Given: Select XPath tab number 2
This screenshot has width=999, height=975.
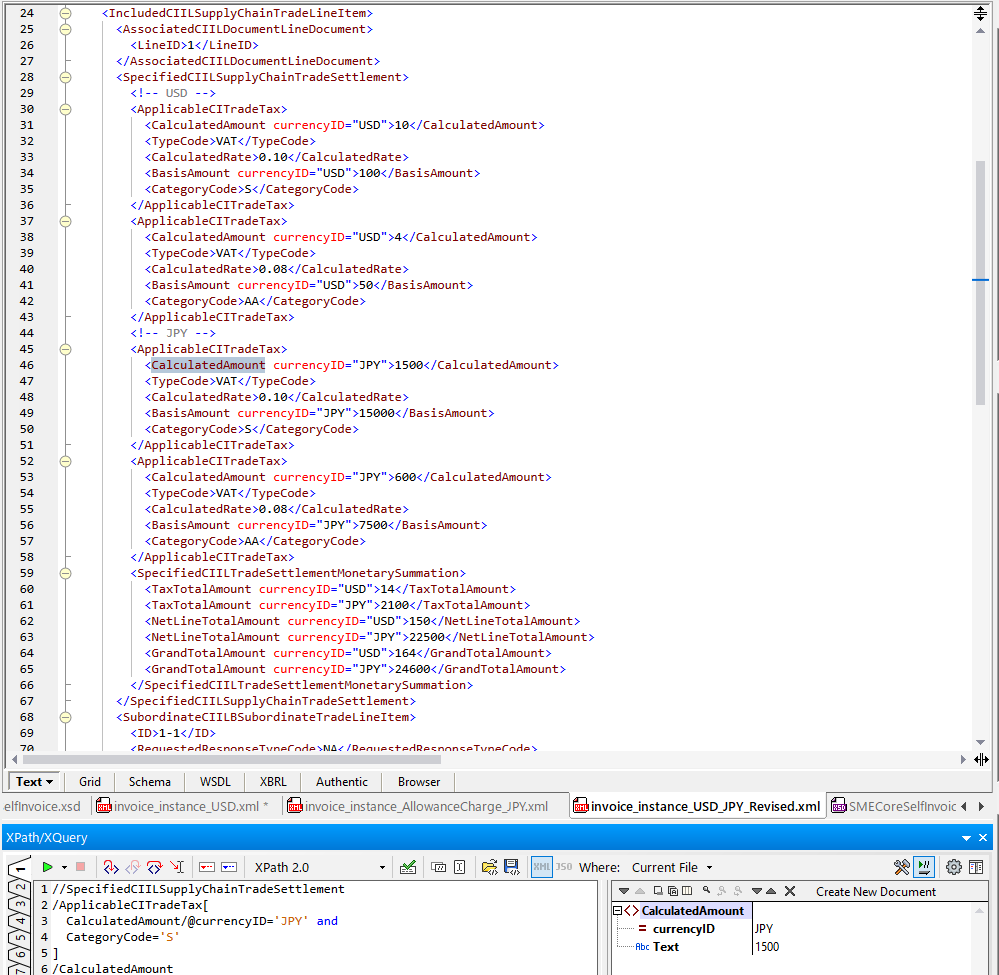Looking at the screenshot, I should pos(20,888).
